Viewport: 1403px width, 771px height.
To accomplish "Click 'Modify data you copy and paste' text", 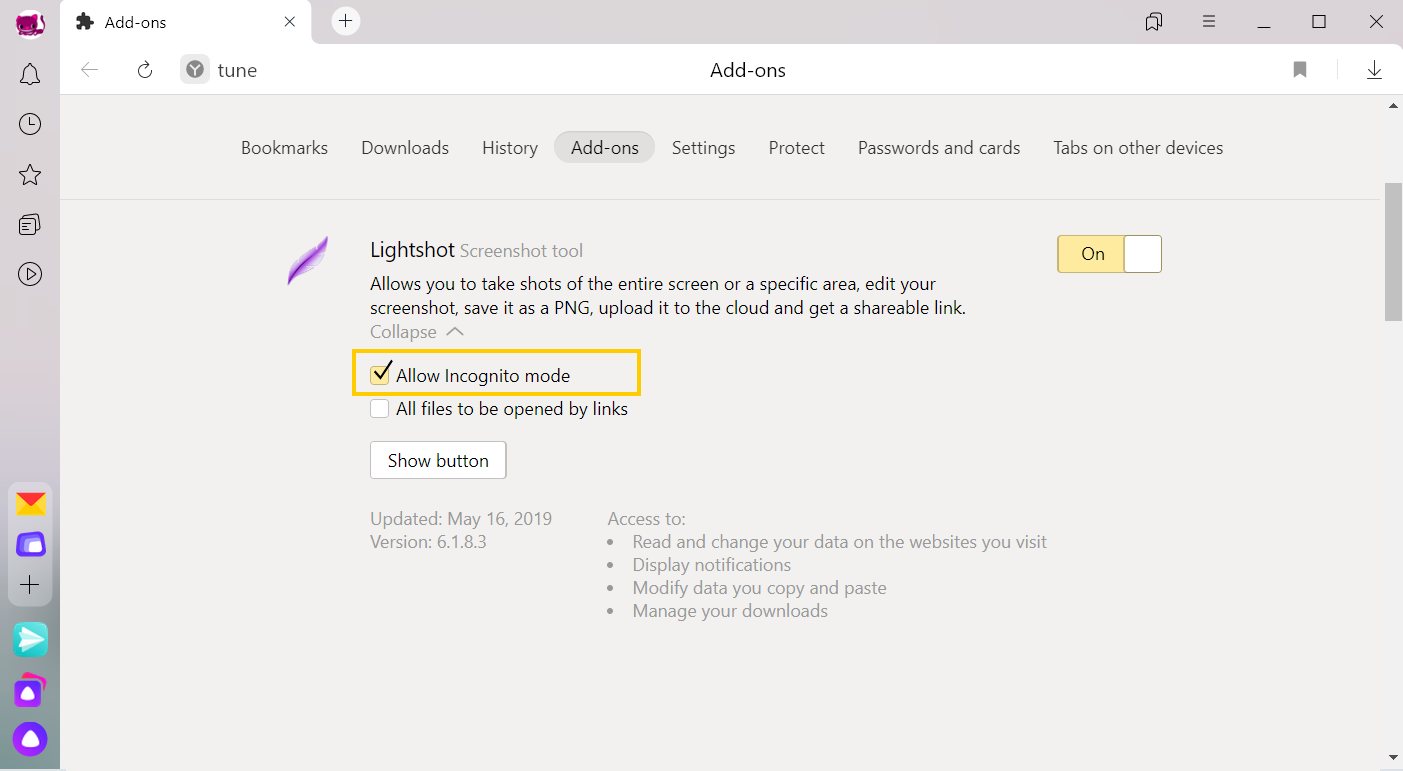I will click(760, 588).
